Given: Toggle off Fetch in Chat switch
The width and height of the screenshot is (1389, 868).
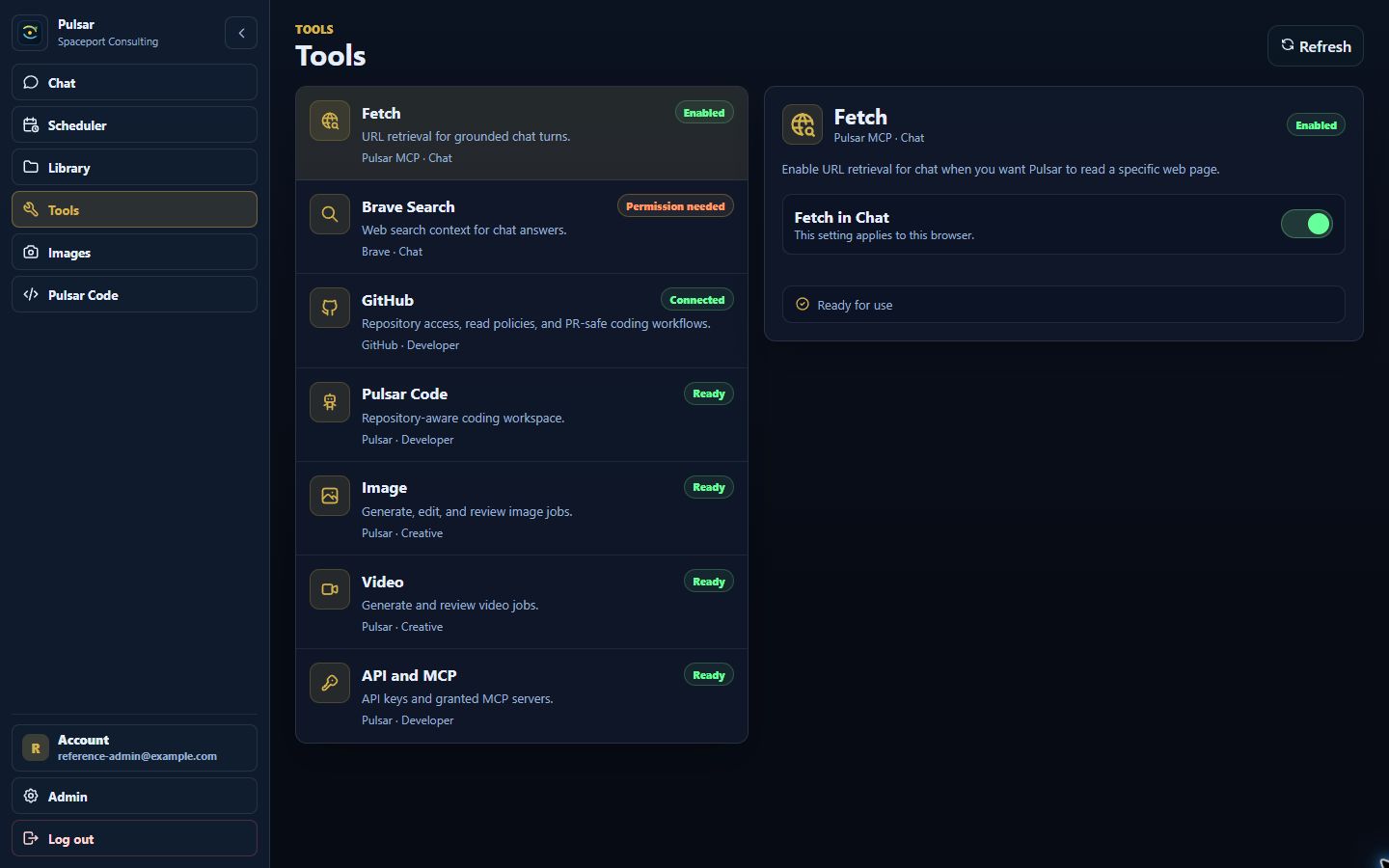Looking at the screenshot, I should pyautogui.click(x=1306, y=224).
